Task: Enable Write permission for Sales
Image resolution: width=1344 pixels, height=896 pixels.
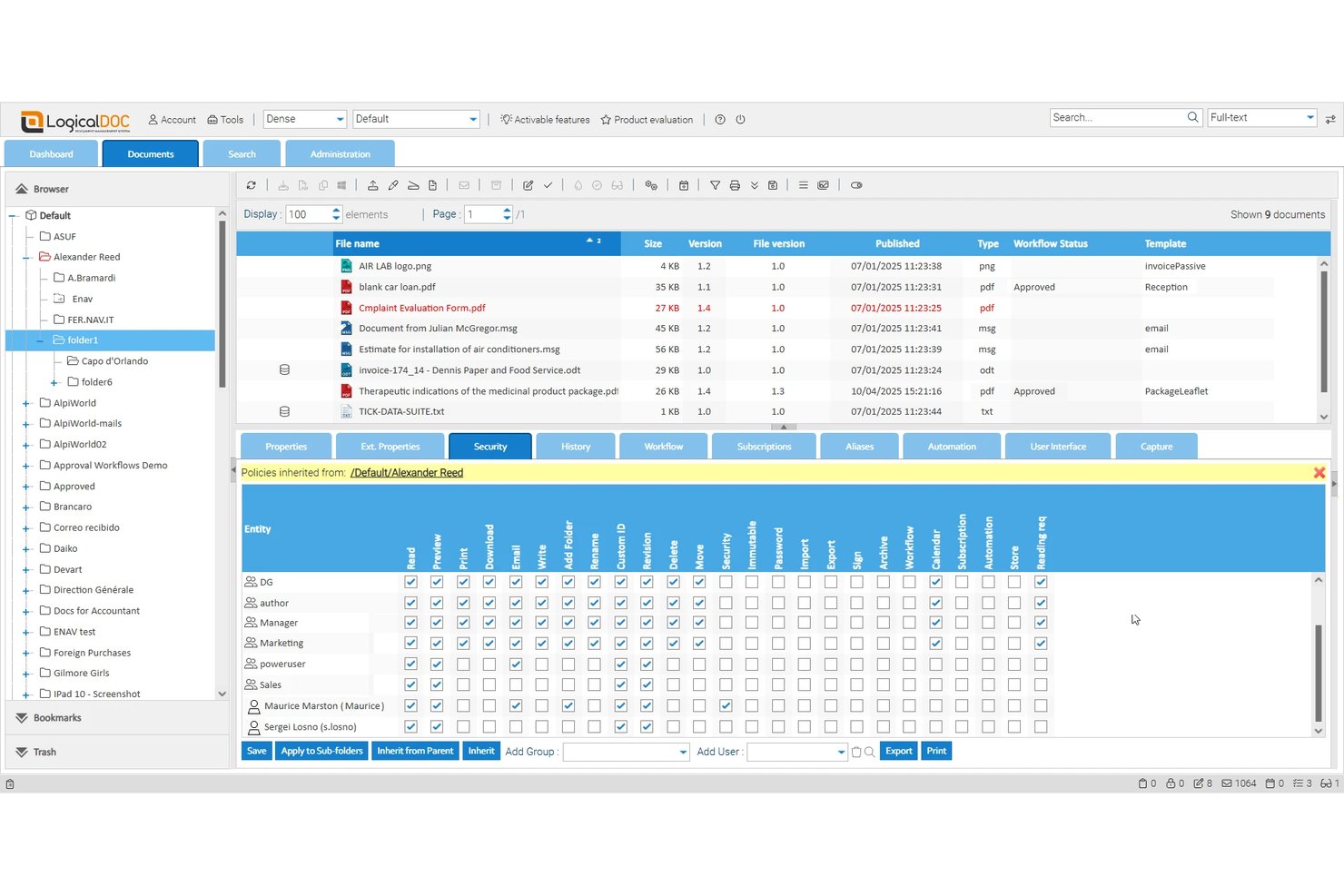Action: click(542, 685)
